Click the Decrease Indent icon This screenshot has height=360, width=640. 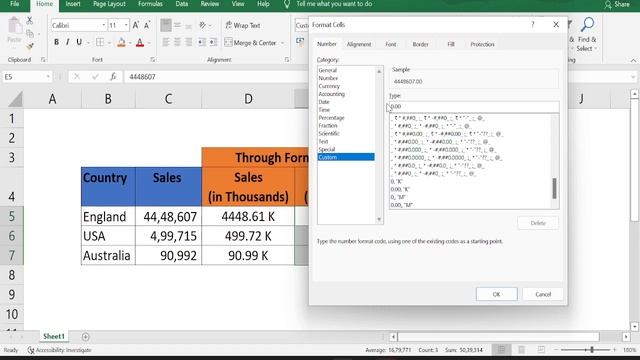(202, 42)
